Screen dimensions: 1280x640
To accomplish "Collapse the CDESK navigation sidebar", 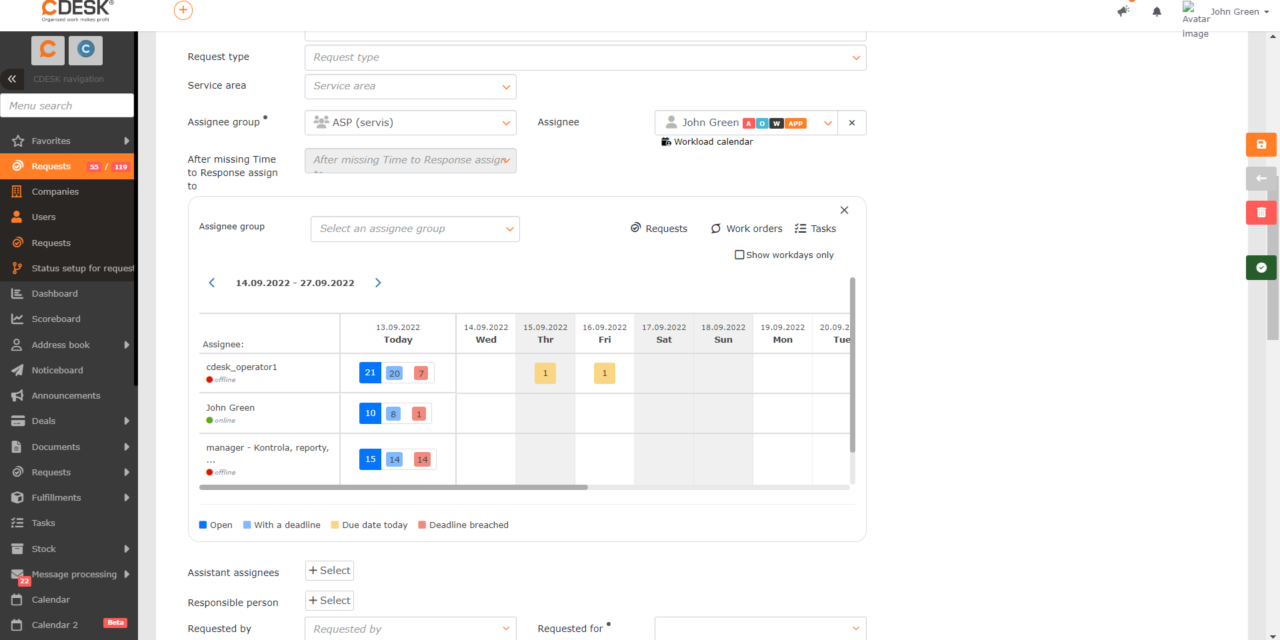I will click(12, 79).
